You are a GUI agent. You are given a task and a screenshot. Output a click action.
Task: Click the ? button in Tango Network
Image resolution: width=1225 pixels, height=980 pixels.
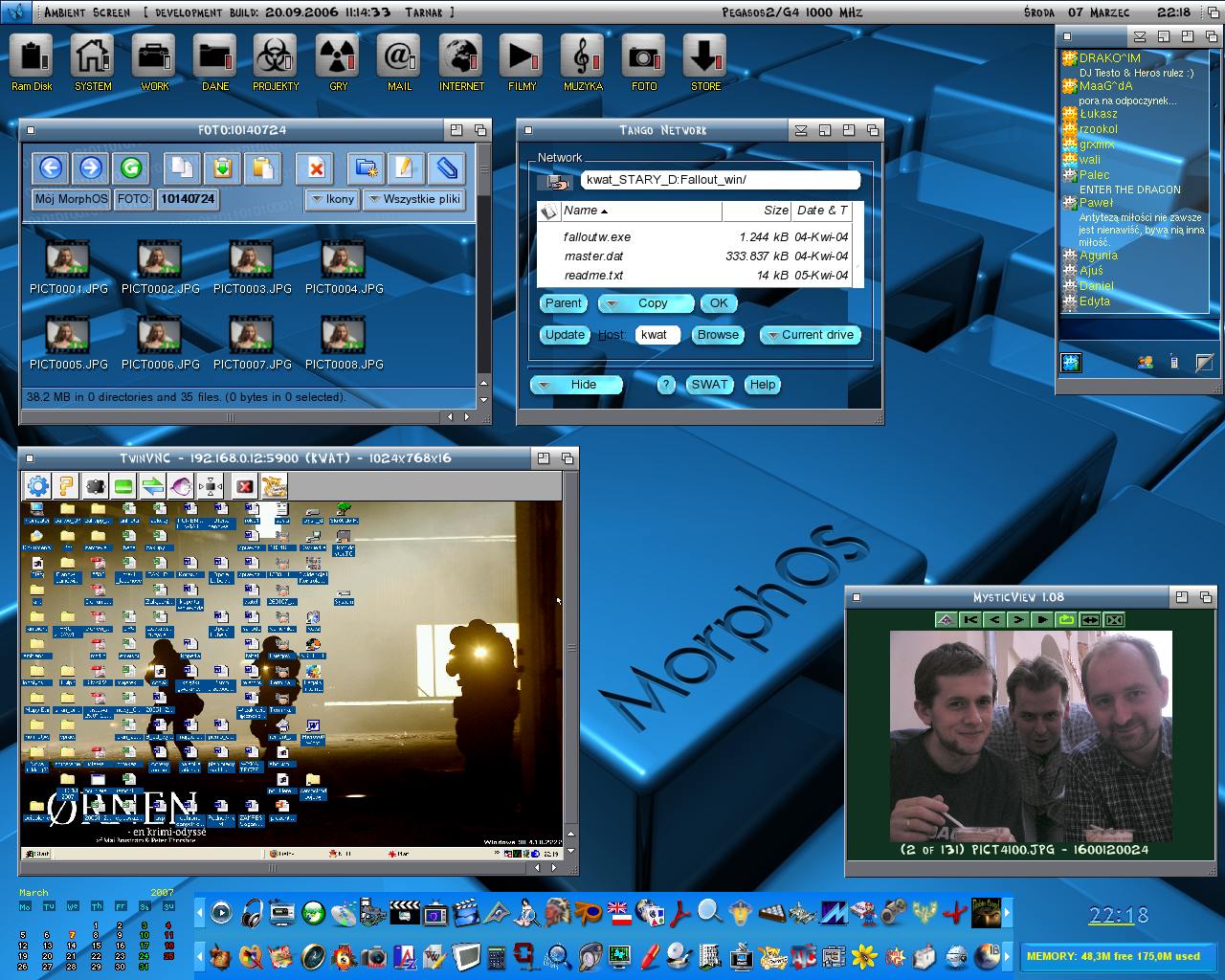(x=666, y=385)
